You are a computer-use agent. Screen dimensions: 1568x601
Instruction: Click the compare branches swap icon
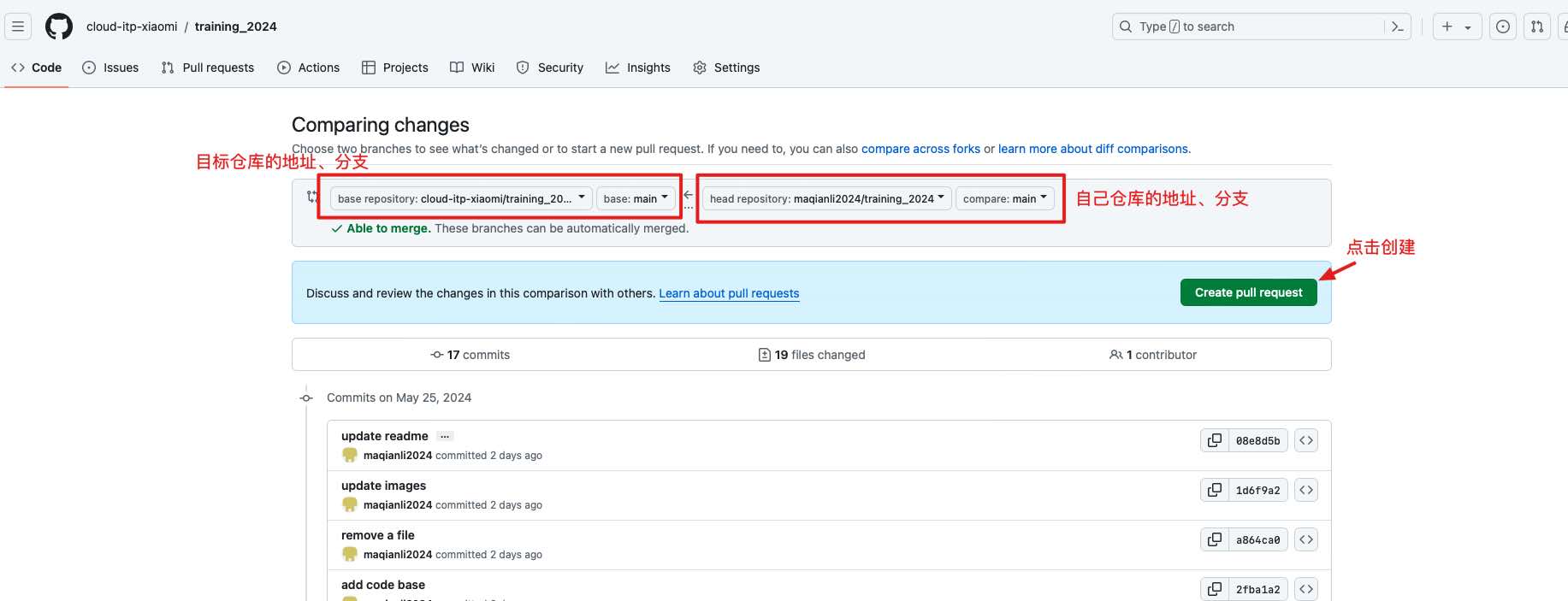coord(312,197)
